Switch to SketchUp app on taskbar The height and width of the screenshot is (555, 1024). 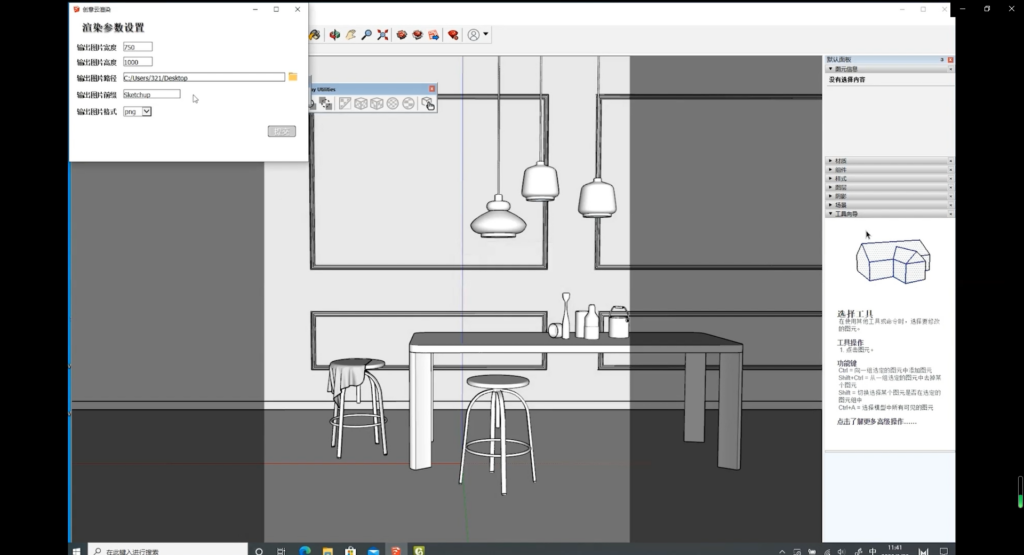[x=396, y=551]
